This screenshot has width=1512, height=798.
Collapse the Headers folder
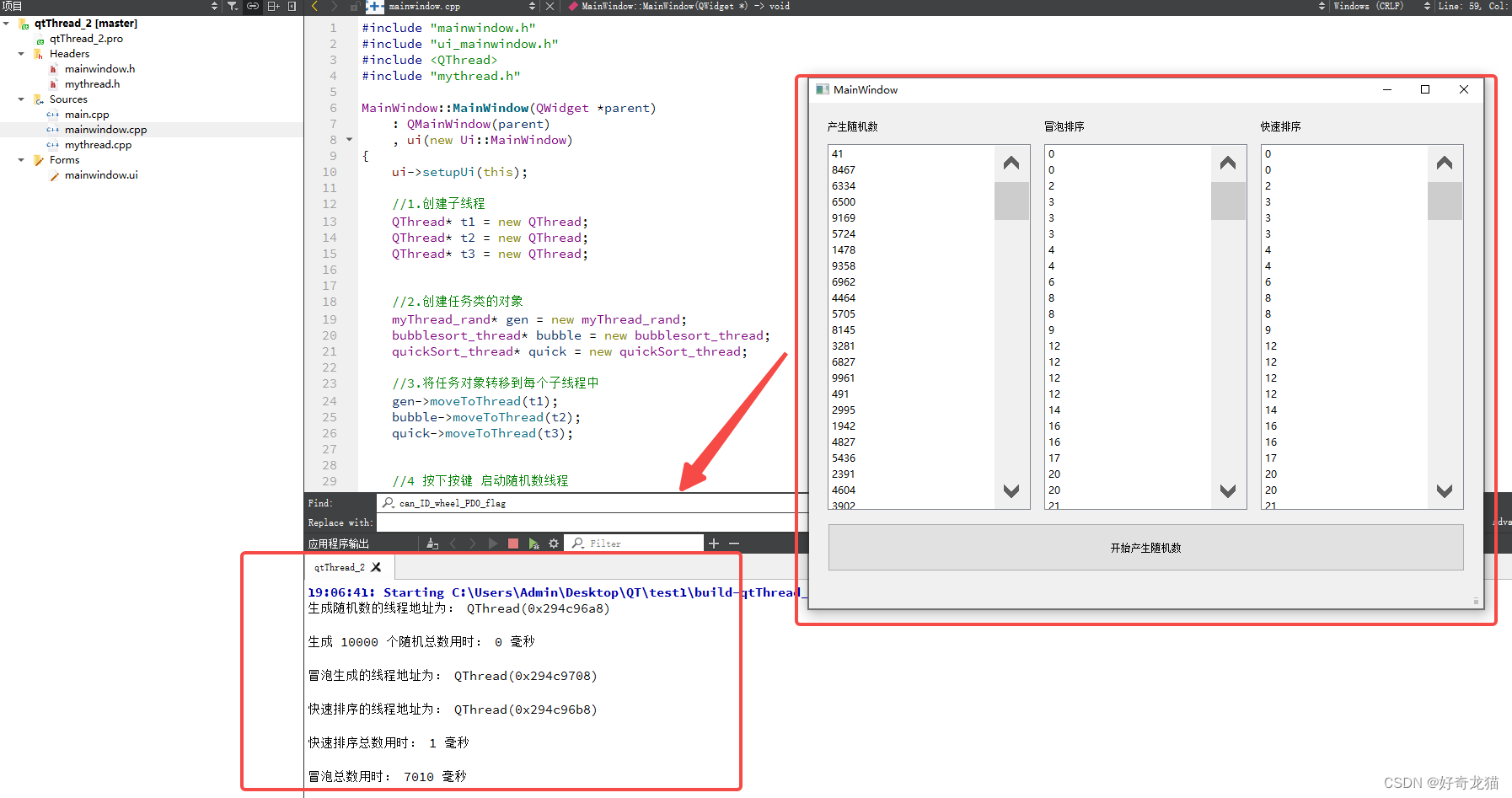[x=21, y=54]
